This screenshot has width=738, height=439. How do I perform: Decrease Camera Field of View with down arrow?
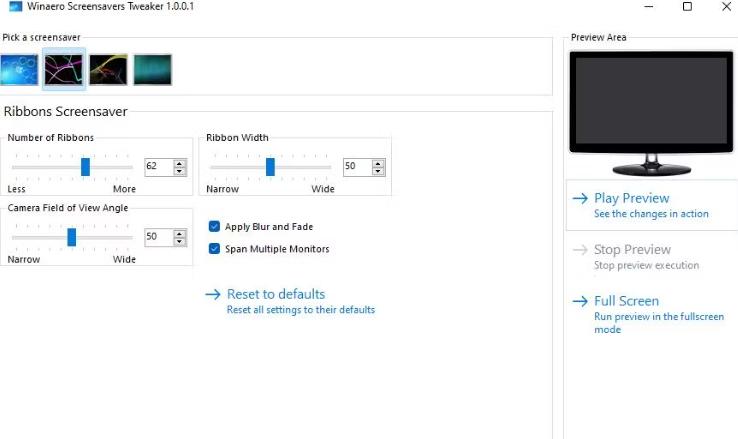tap(179, 241)
